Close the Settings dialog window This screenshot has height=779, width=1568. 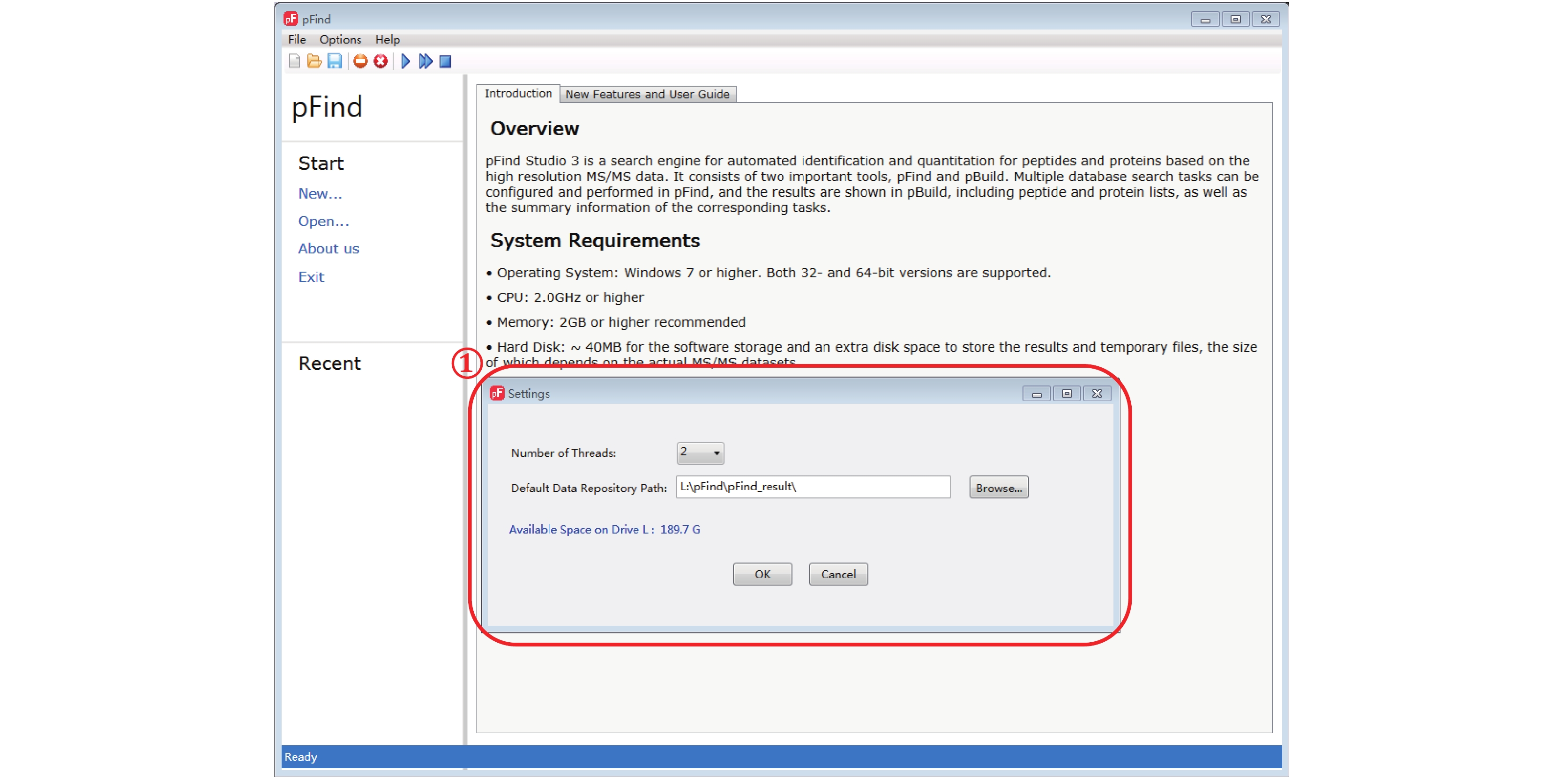click(1097, 394)
